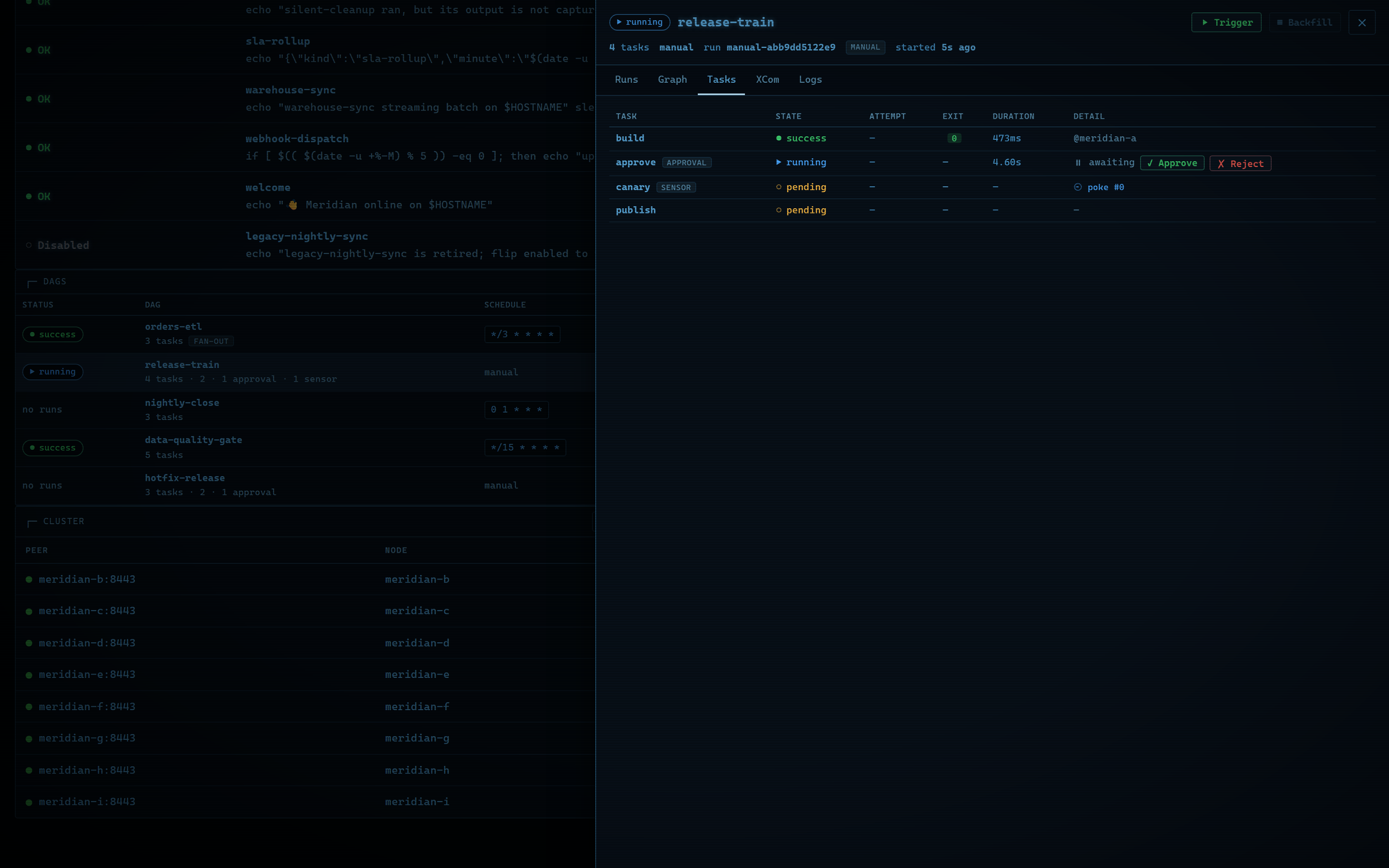The image size is (1389, 868).
Task: Collapse the CLUSTER section header
Action: click(x=63, y=522)
